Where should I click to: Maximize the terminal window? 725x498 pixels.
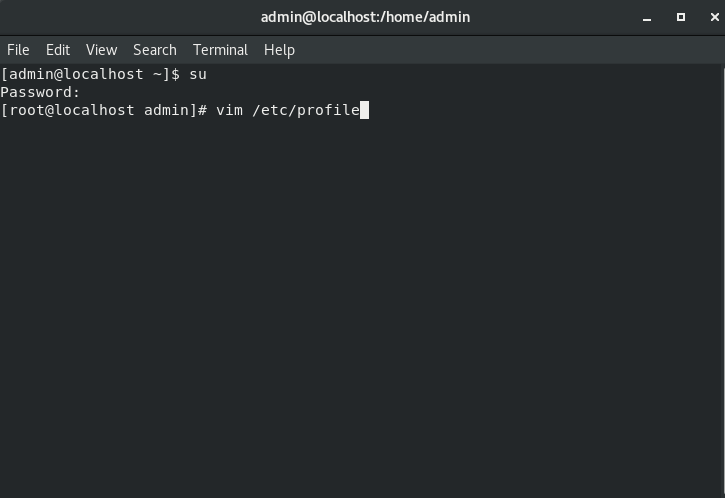(x=681, y=17)
